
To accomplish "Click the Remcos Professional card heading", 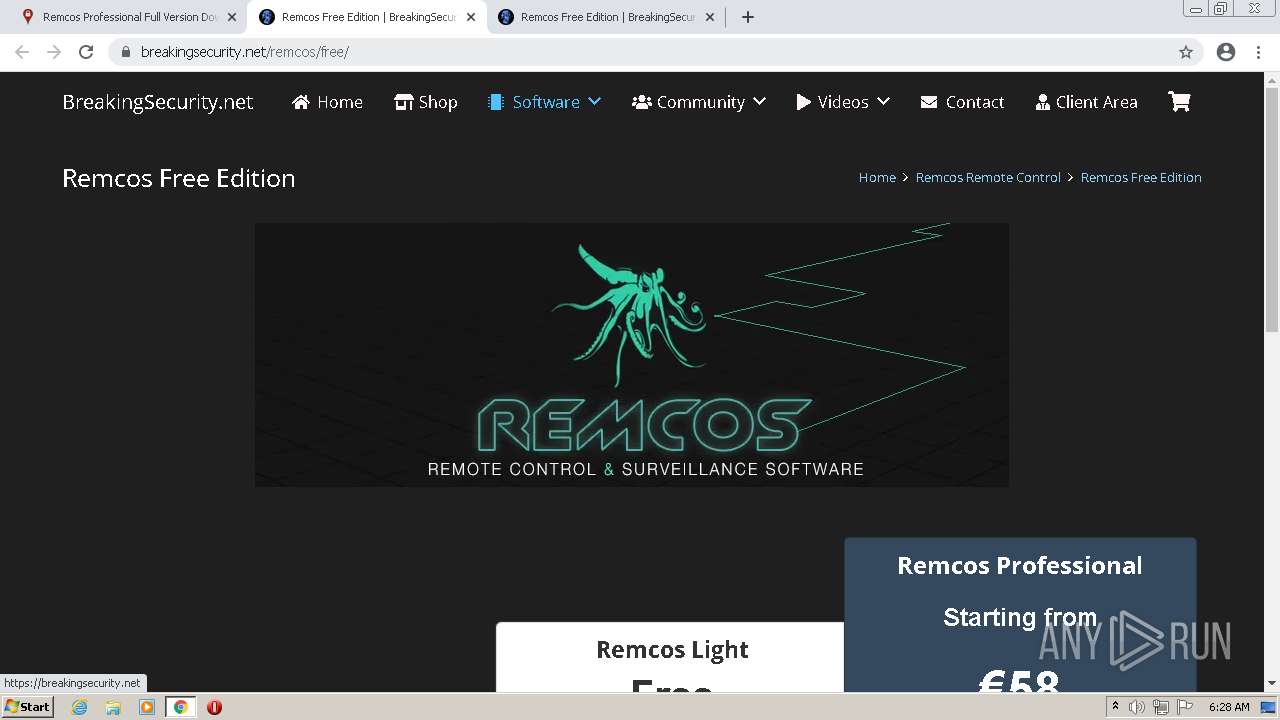I will tap(1020, 566).
